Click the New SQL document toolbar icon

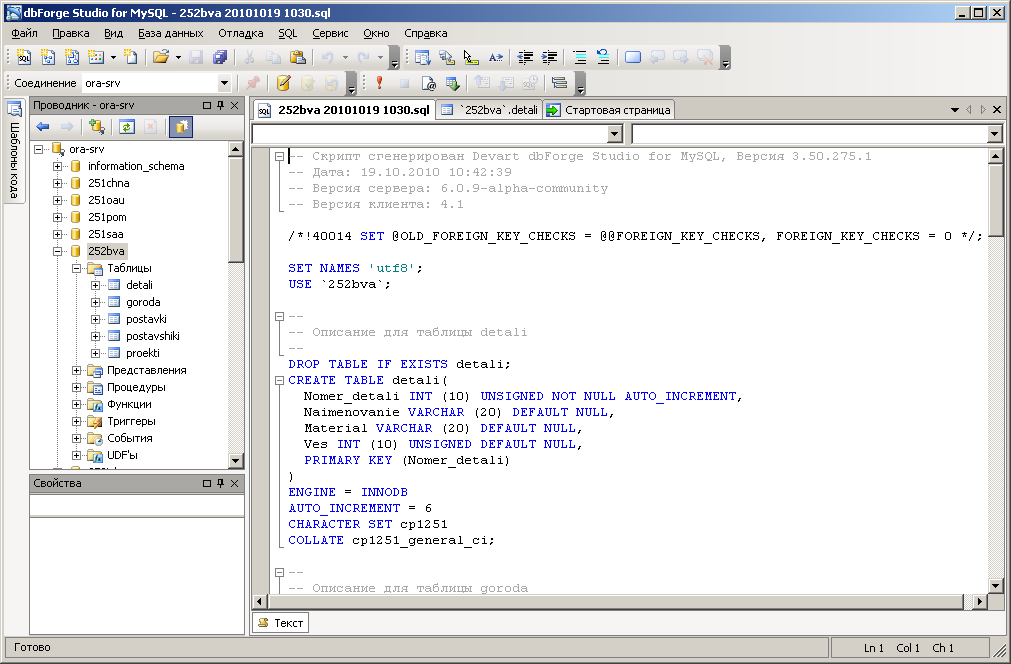point(24,58)
